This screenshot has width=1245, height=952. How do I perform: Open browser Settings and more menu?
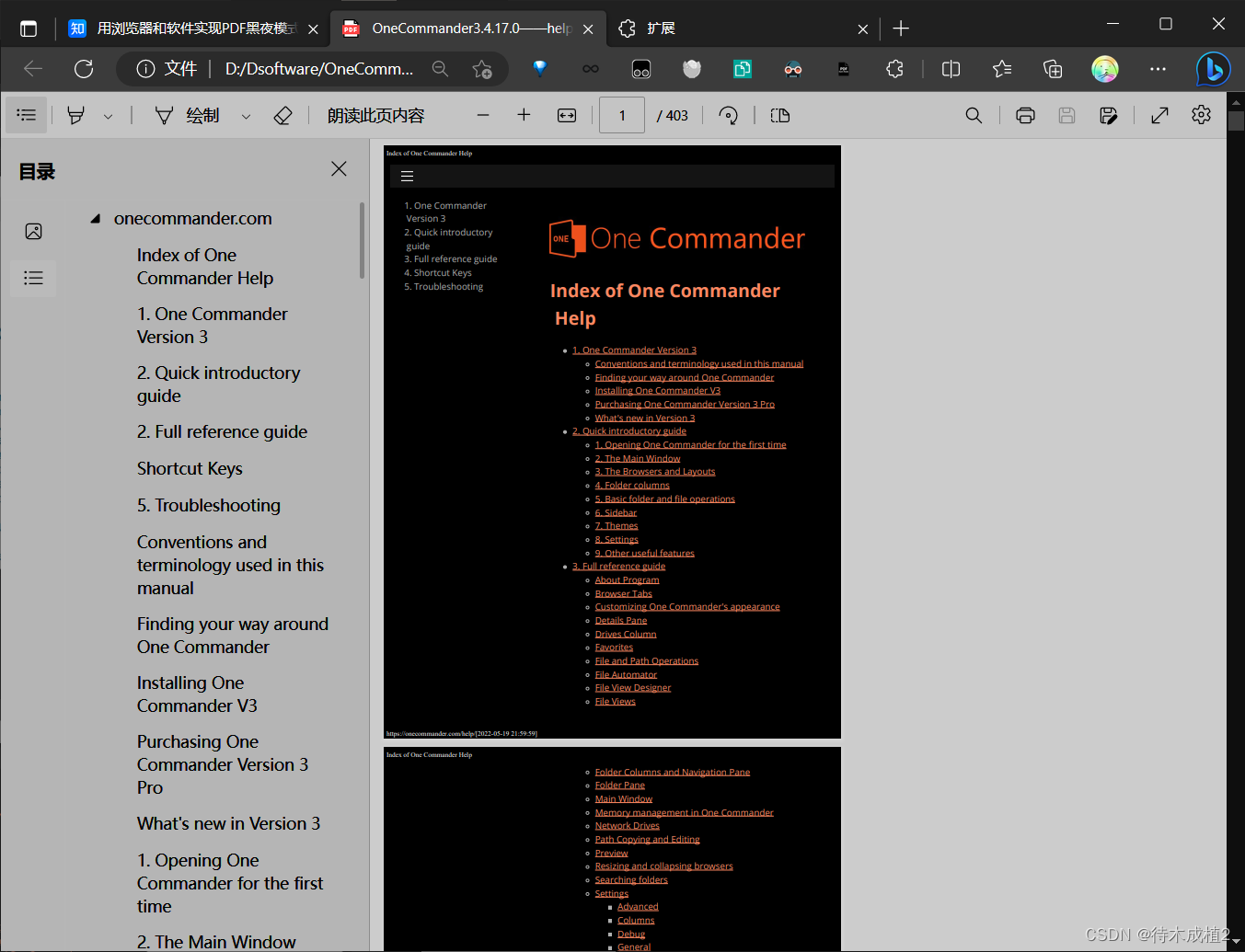click(x=1158, y=69)
